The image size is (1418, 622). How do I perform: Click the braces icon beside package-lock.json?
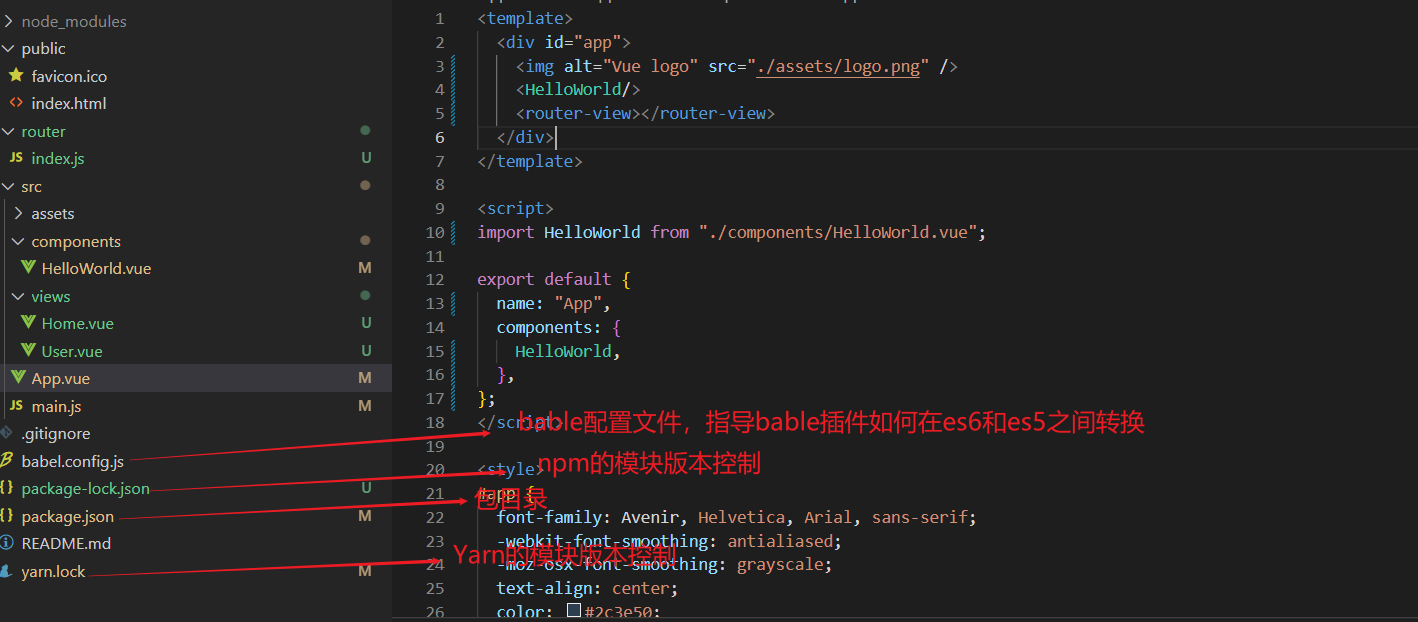(7, 488)
